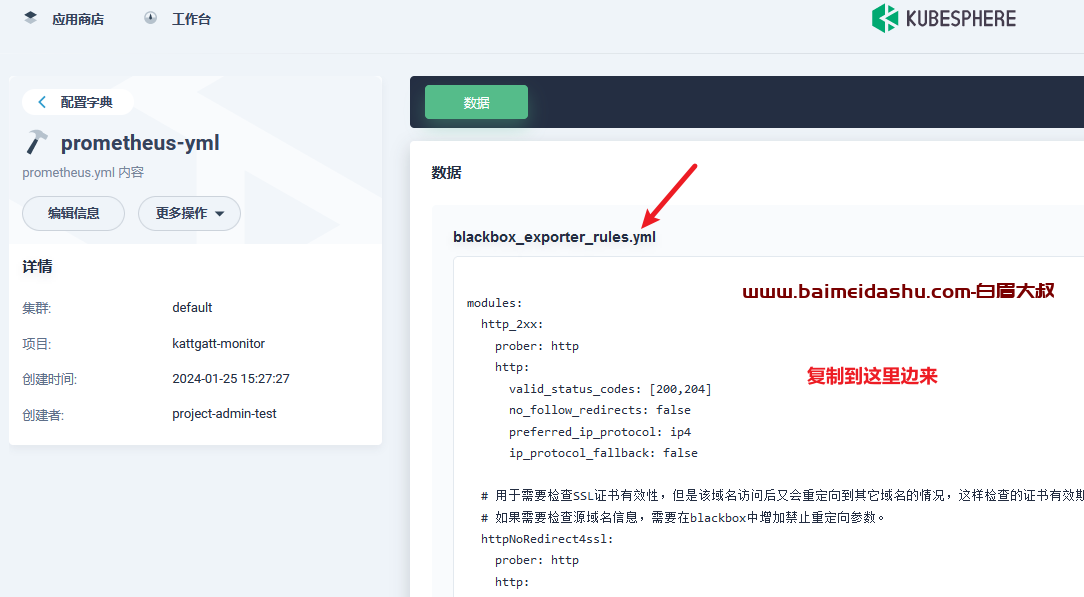Screen dimensions: 1084x597
Task: Click the App Store layers icon
Action: click(x=30, y=18)
